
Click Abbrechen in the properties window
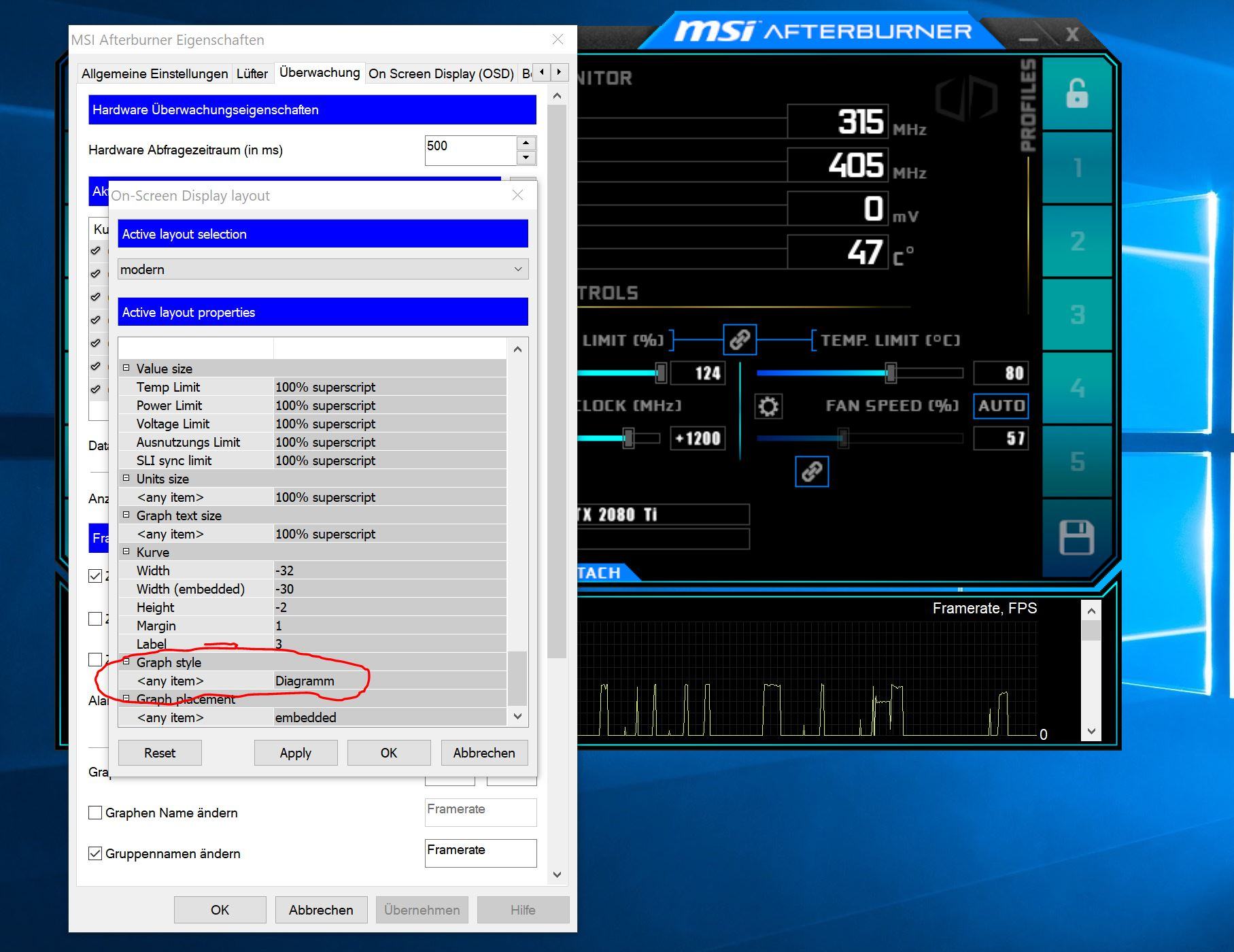(x=321, y=910)
